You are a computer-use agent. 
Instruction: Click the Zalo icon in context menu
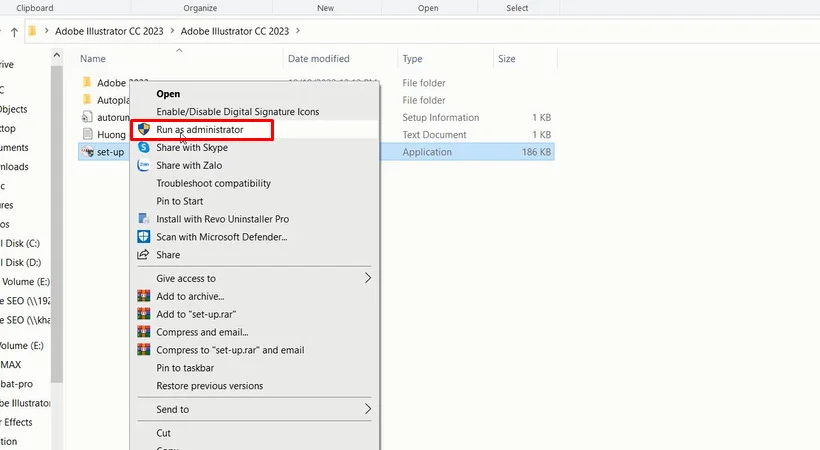[x=143, y=165]
